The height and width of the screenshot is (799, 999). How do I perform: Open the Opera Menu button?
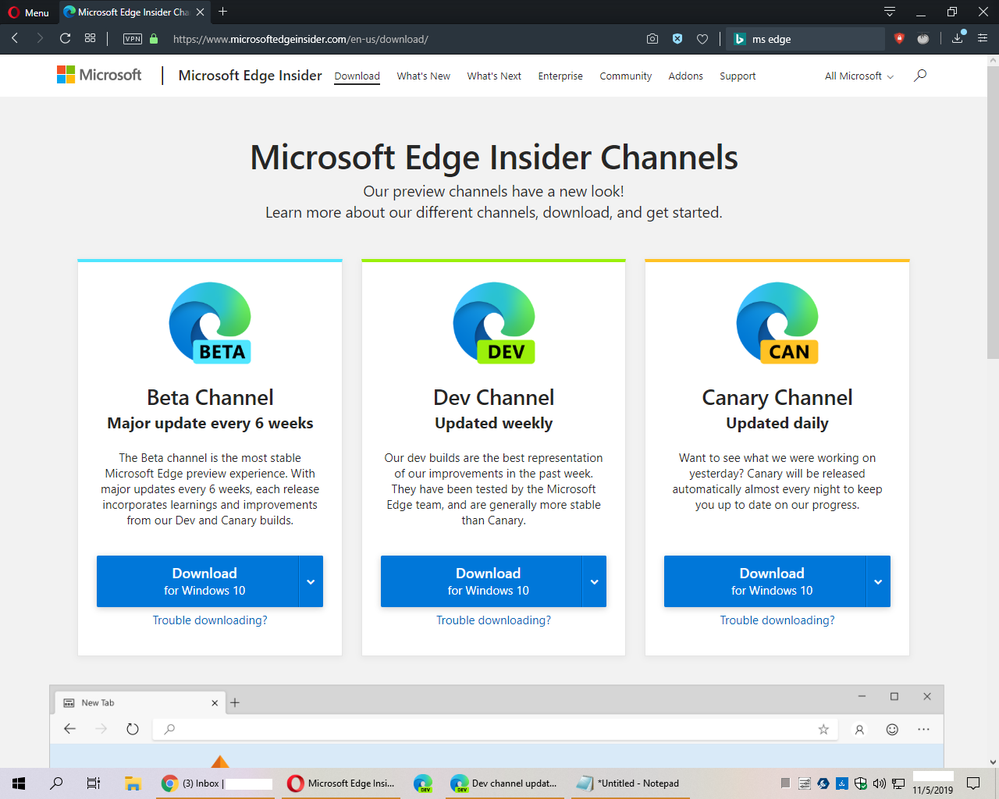(28, 12)
